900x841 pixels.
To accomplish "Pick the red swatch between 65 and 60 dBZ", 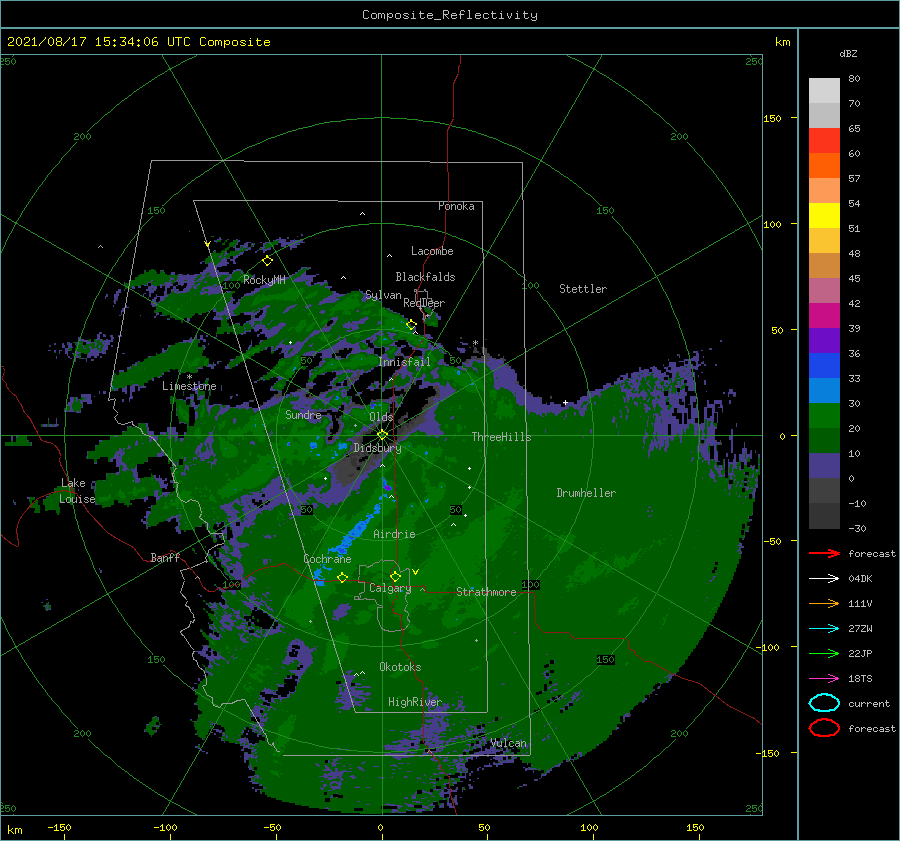I will [824, 141].
